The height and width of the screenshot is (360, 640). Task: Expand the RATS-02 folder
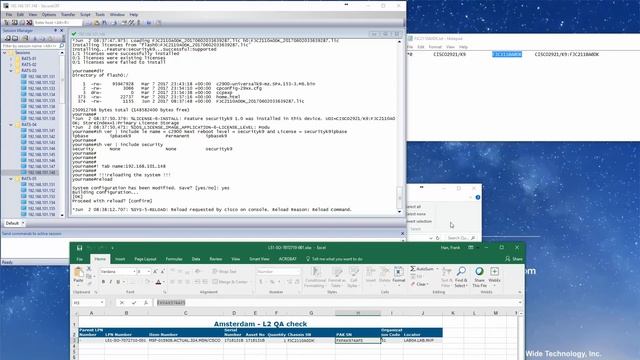(11, 64)
